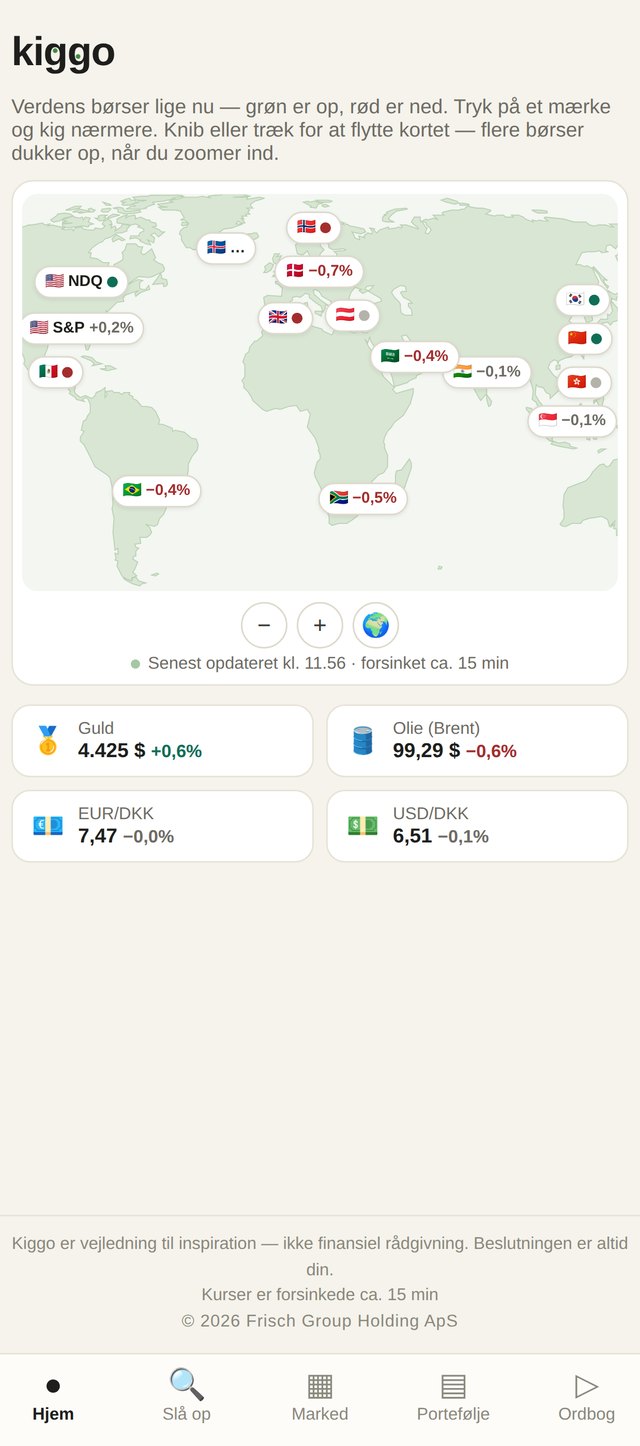The image size is (640, 1446).
Task: Open the NDQ Nasdaq marker
Action: [x=81, y=282]
